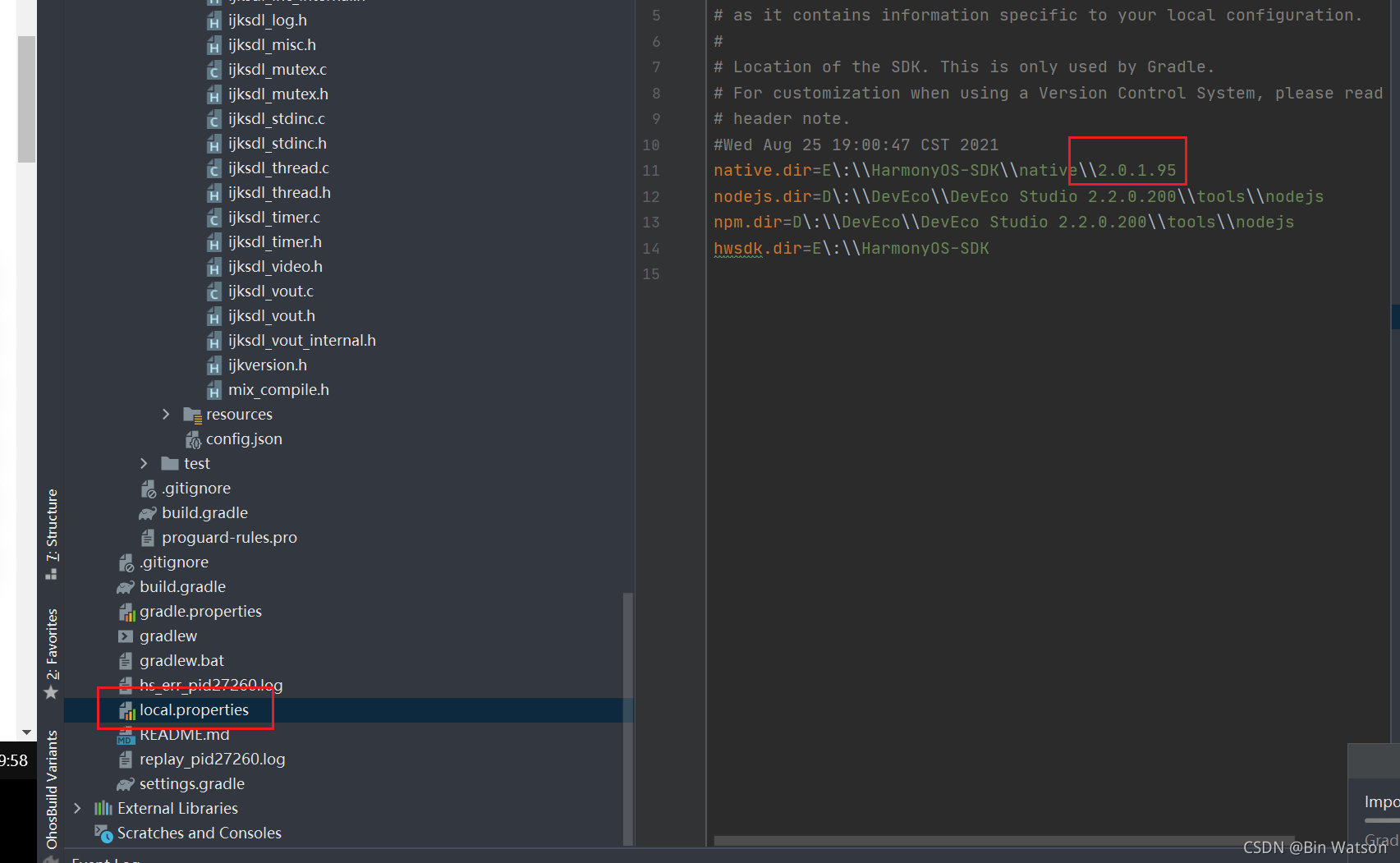The height and width of the screenshot is (863, 1400).
Task: Open the 7: Structure tool window tab
Action: (x=52, y=534)
